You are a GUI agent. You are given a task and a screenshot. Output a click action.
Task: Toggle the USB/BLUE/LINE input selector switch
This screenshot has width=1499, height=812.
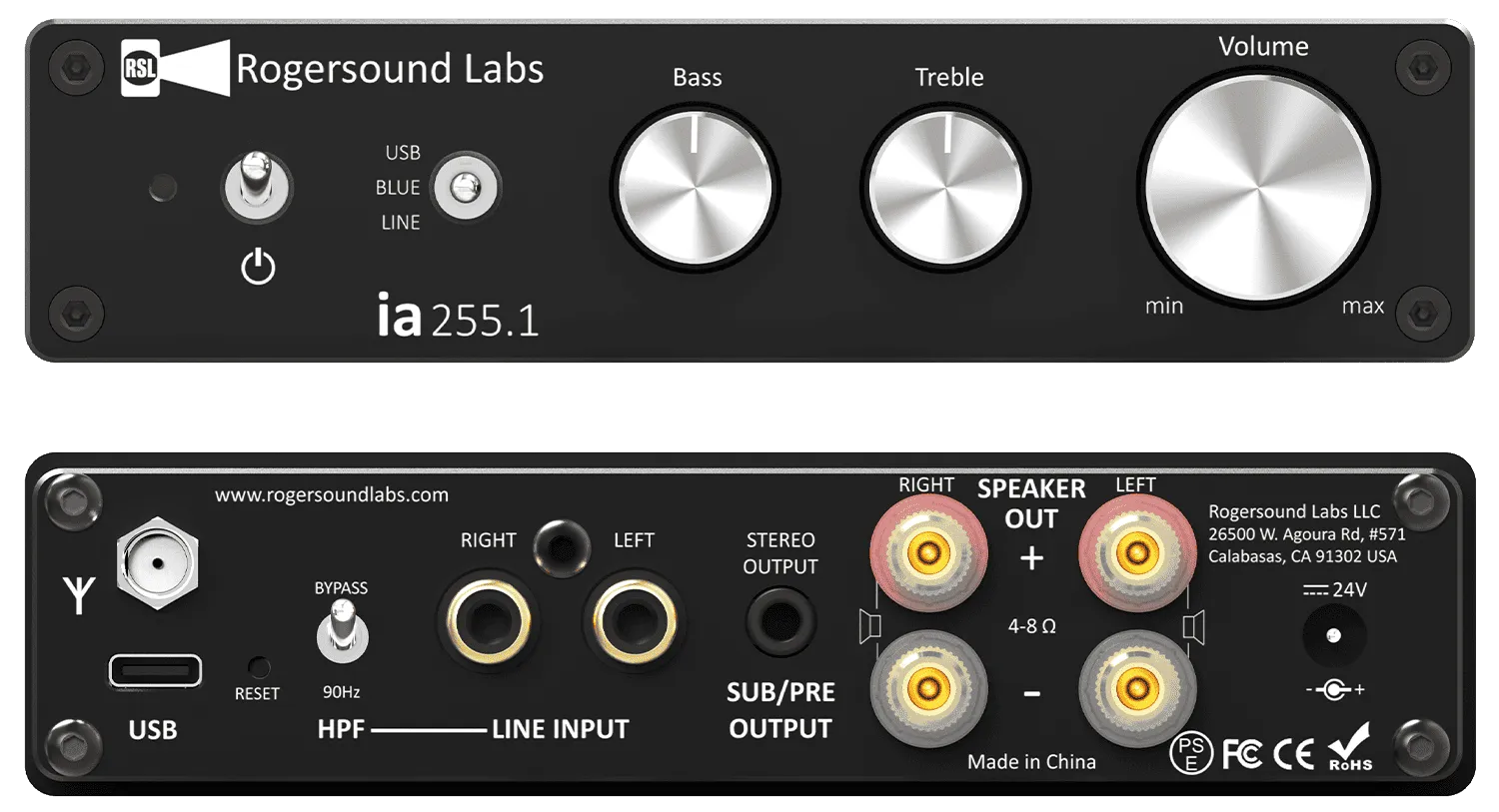465,187
